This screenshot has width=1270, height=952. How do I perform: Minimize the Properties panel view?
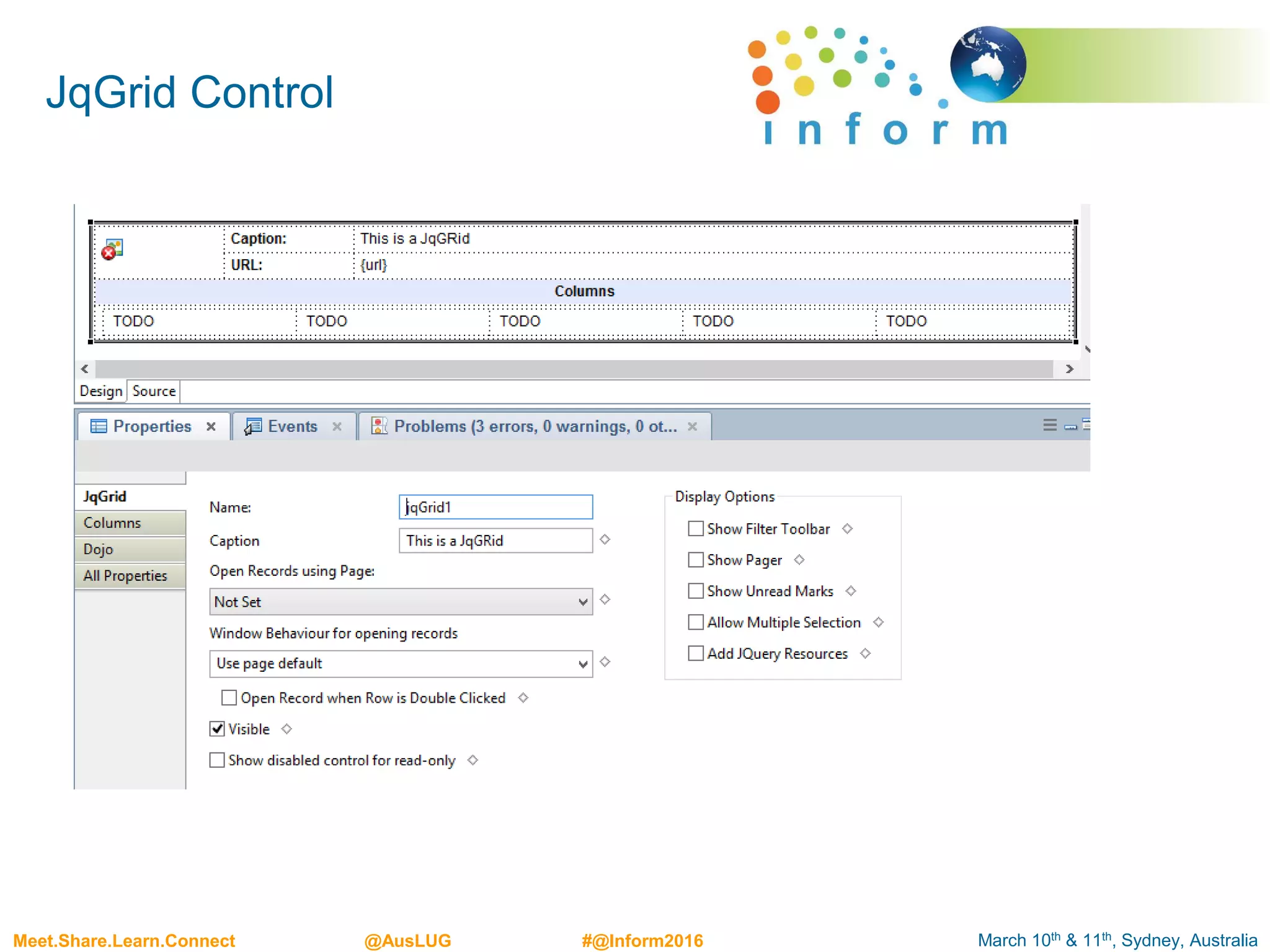[1070, 426]
